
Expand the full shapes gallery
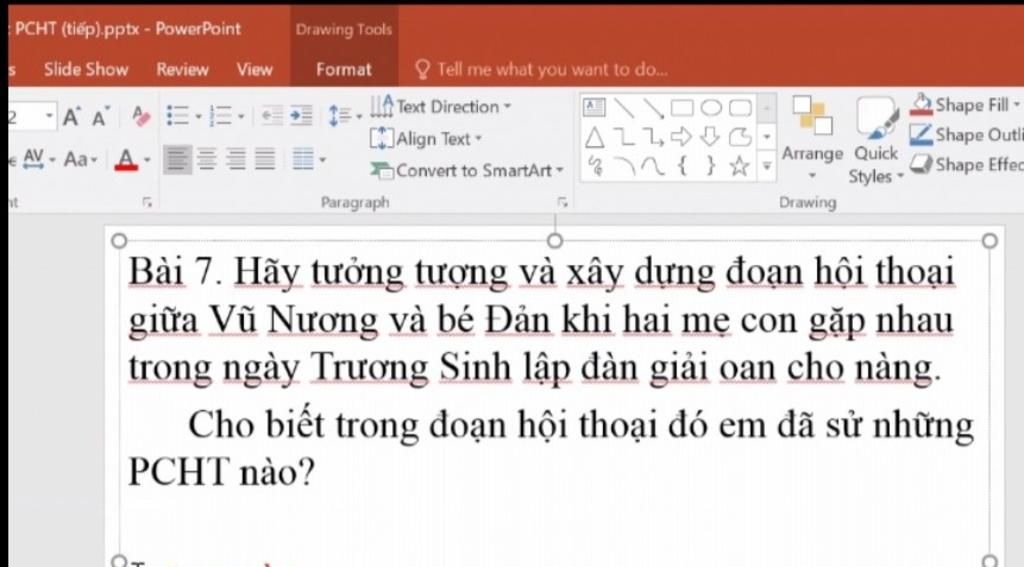pos(767,167)
